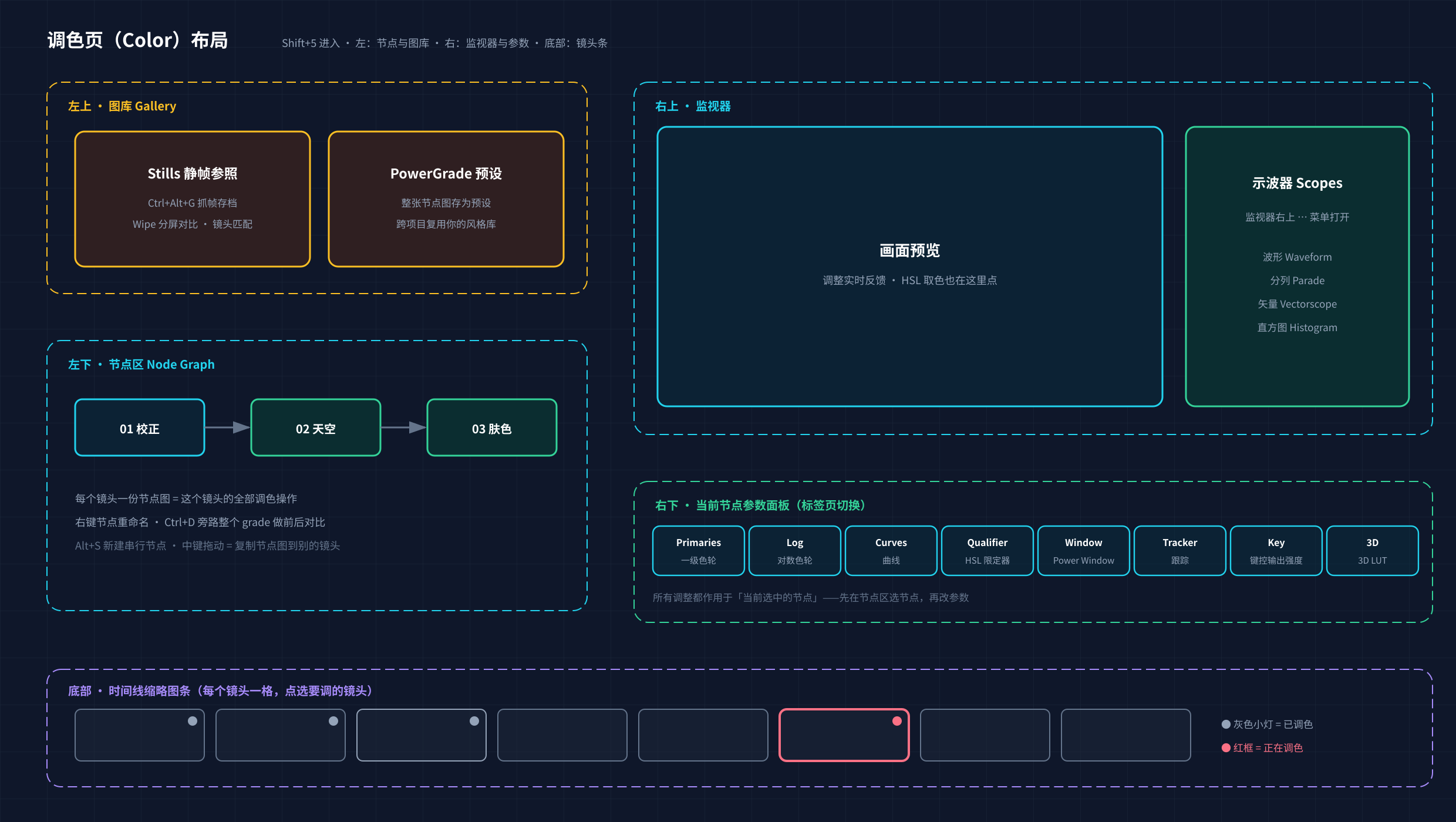The height and width of the screenshot is (822, 1456).
Task: Open the Tracker 跟踪 tab
Action: click(x=1179, y=551)
